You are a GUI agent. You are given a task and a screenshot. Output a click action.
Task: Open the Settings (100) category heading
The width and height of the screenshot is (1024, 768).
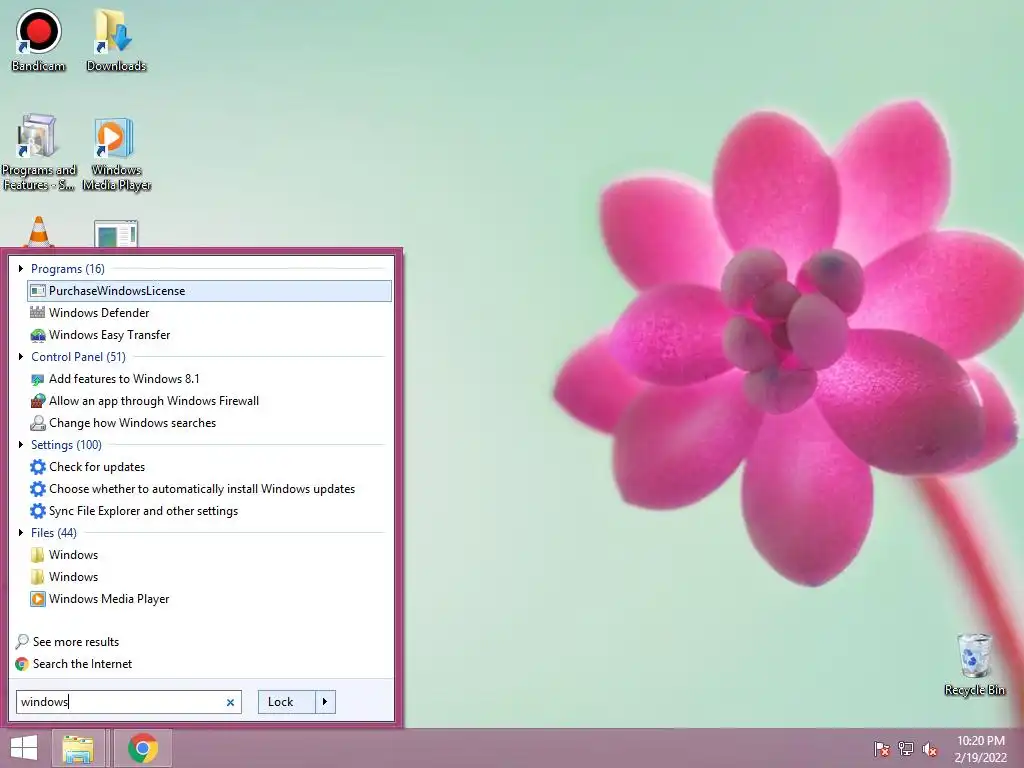[x=66, y=445]
